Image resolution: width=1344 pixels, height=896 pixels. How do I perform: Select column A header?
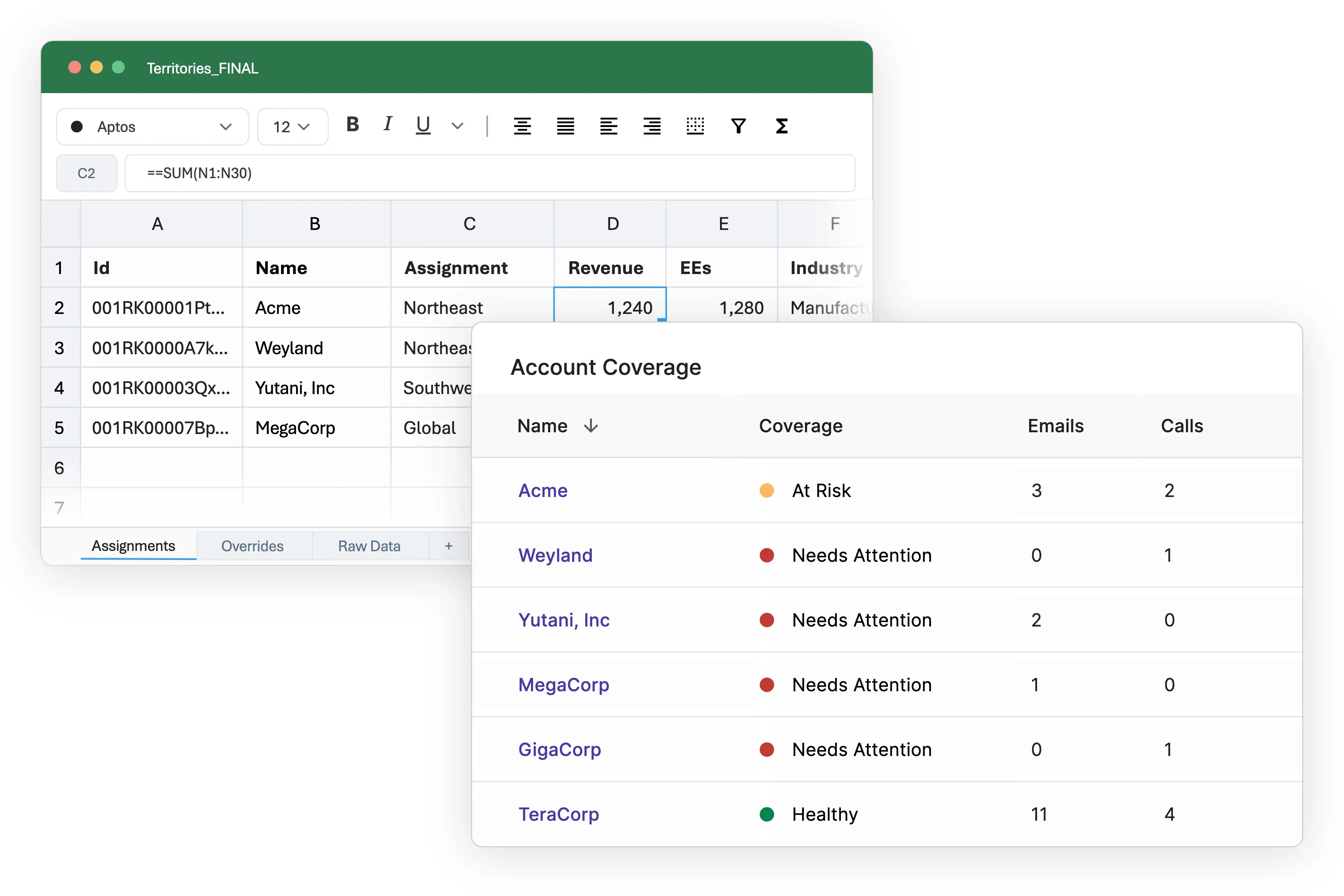[162, 224]
